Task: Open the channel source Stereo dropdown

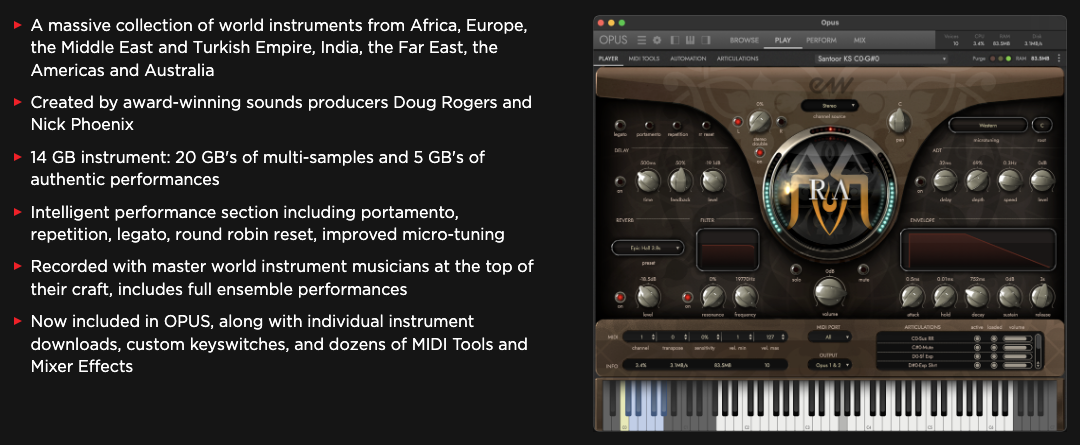Action: pyautogui.click(x=829, y=105)
